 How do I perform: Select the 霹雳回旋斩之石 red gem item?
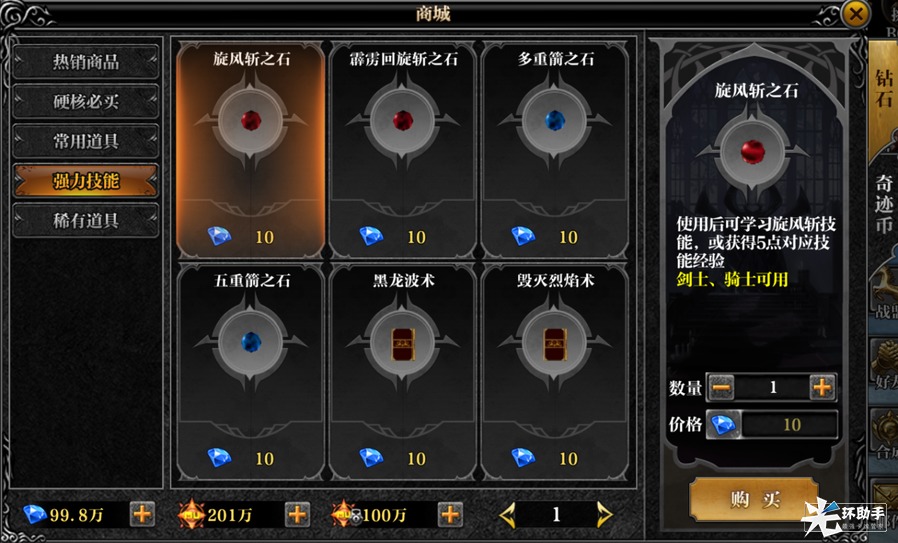point(403,150)
